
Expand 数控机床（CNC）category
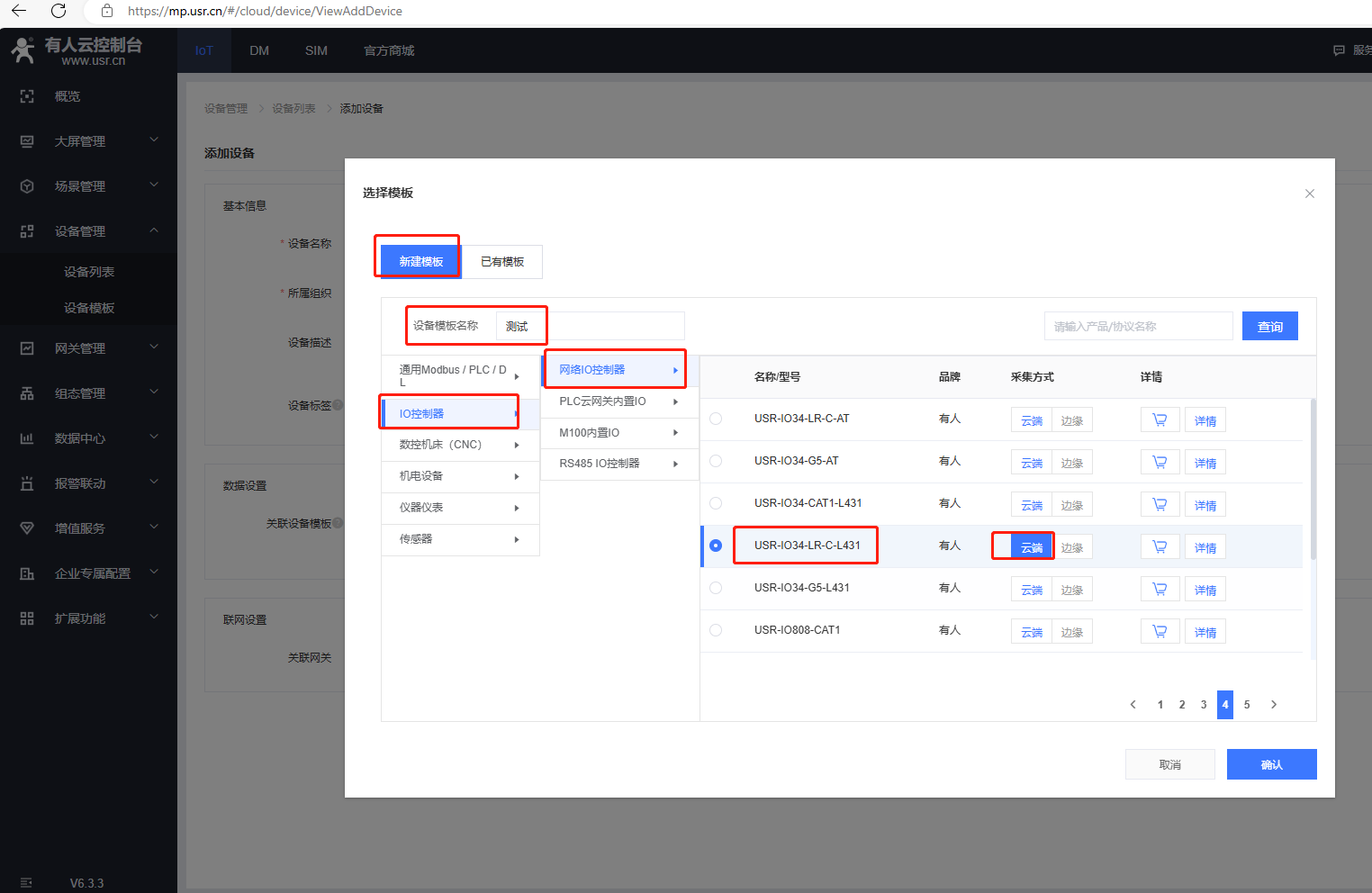tap(460, 445)
